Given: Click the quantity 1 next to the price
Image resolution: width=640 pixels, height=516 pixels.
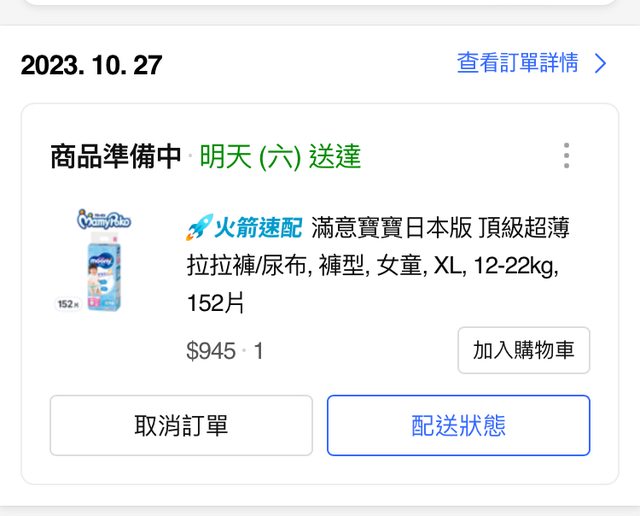Looking at the screenshot, I should pyautogui.click(x=258, y=351).
